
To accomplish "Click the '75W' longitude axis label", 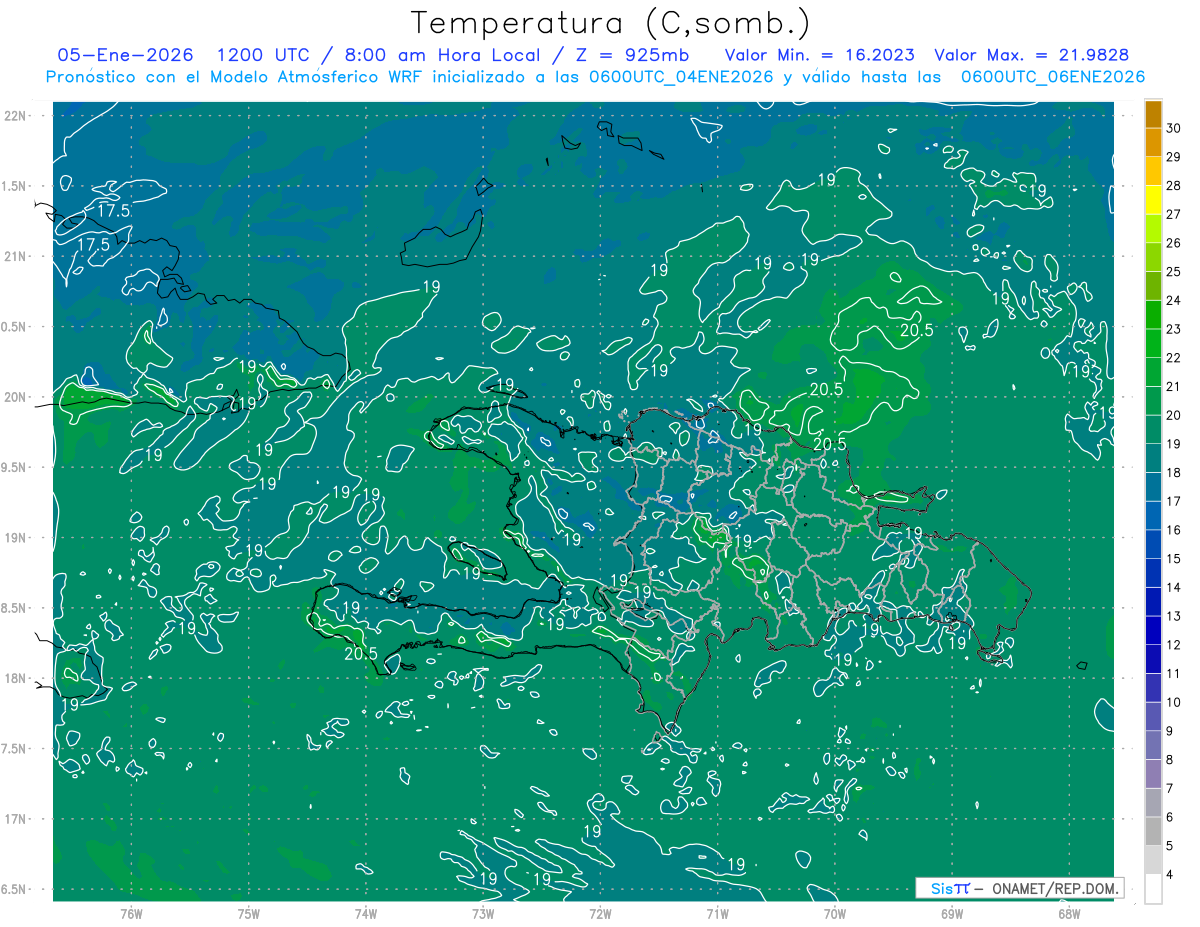I will point(249,913).
